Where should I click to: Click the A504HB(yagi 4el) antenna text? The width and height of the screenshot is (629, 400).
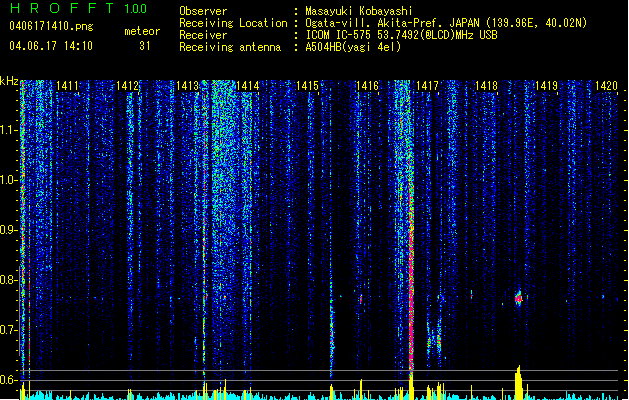coord(353,47)
